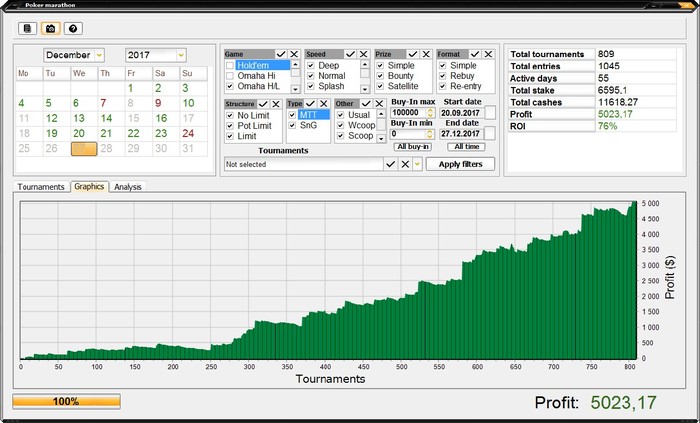Screen dimensions: 700x423
Task: Uncheck all items in Speed filter
Action: [363, 54]
